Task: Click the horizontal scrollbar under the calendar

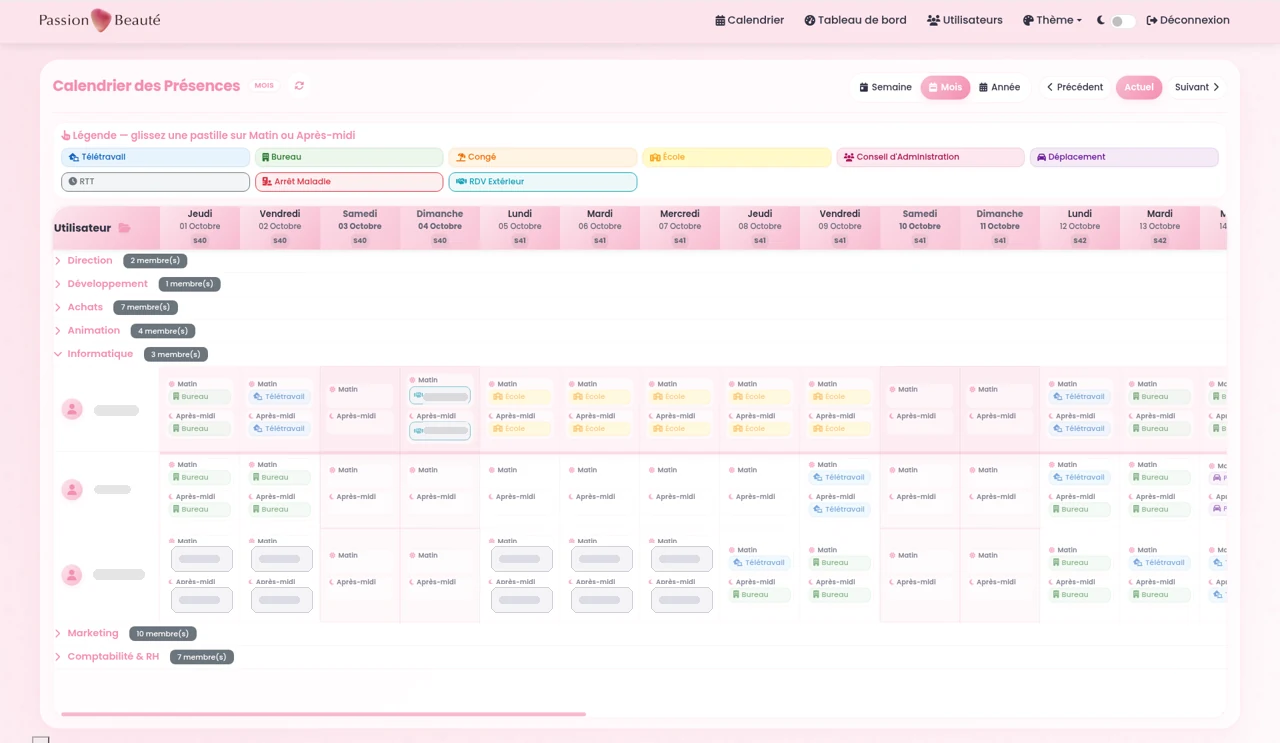Action: (323, 714)
